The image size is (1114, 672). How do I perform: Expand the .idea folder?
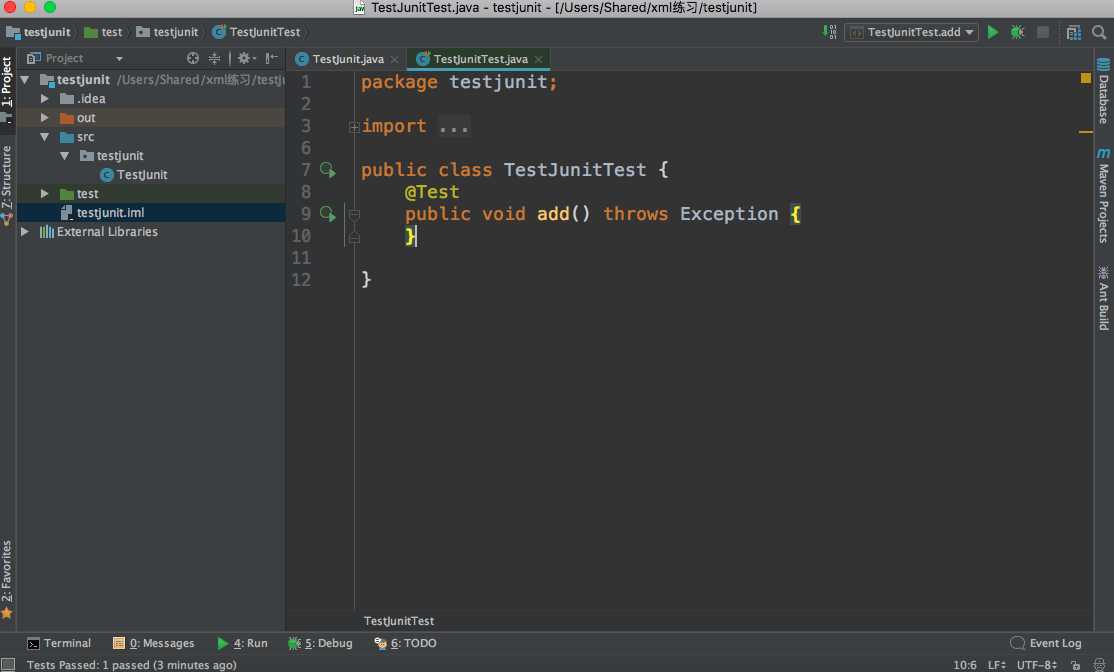pyautogui.click(x=45, y=99)
